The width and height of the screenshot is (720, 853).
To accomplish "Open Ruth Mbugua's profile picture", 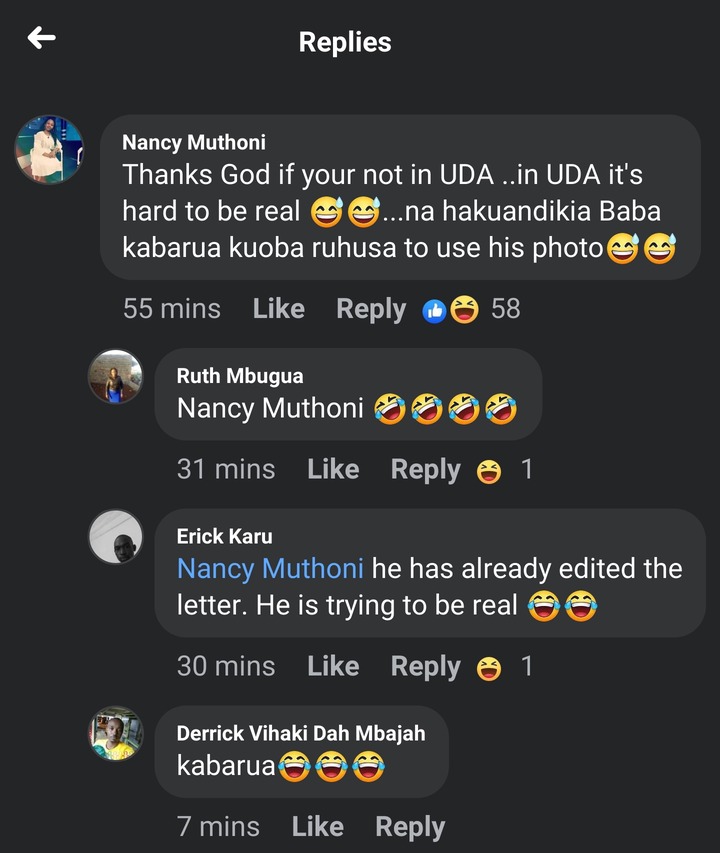I will pos(115,376).
